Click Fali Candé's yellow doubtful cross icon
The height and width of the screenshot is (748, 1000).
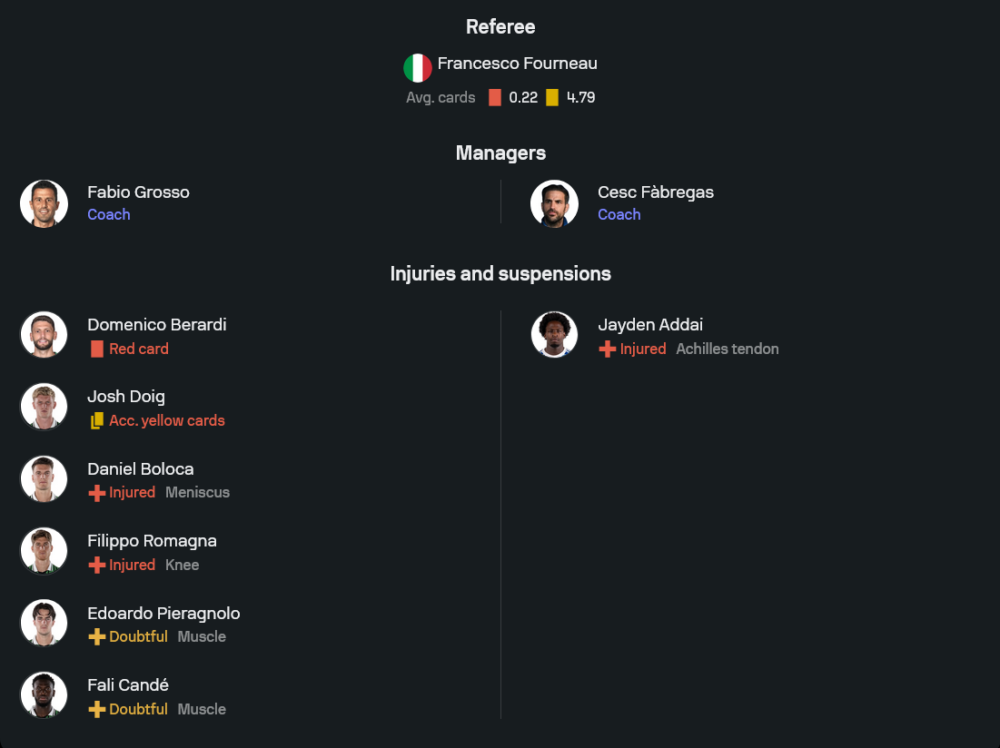(97, 709)
